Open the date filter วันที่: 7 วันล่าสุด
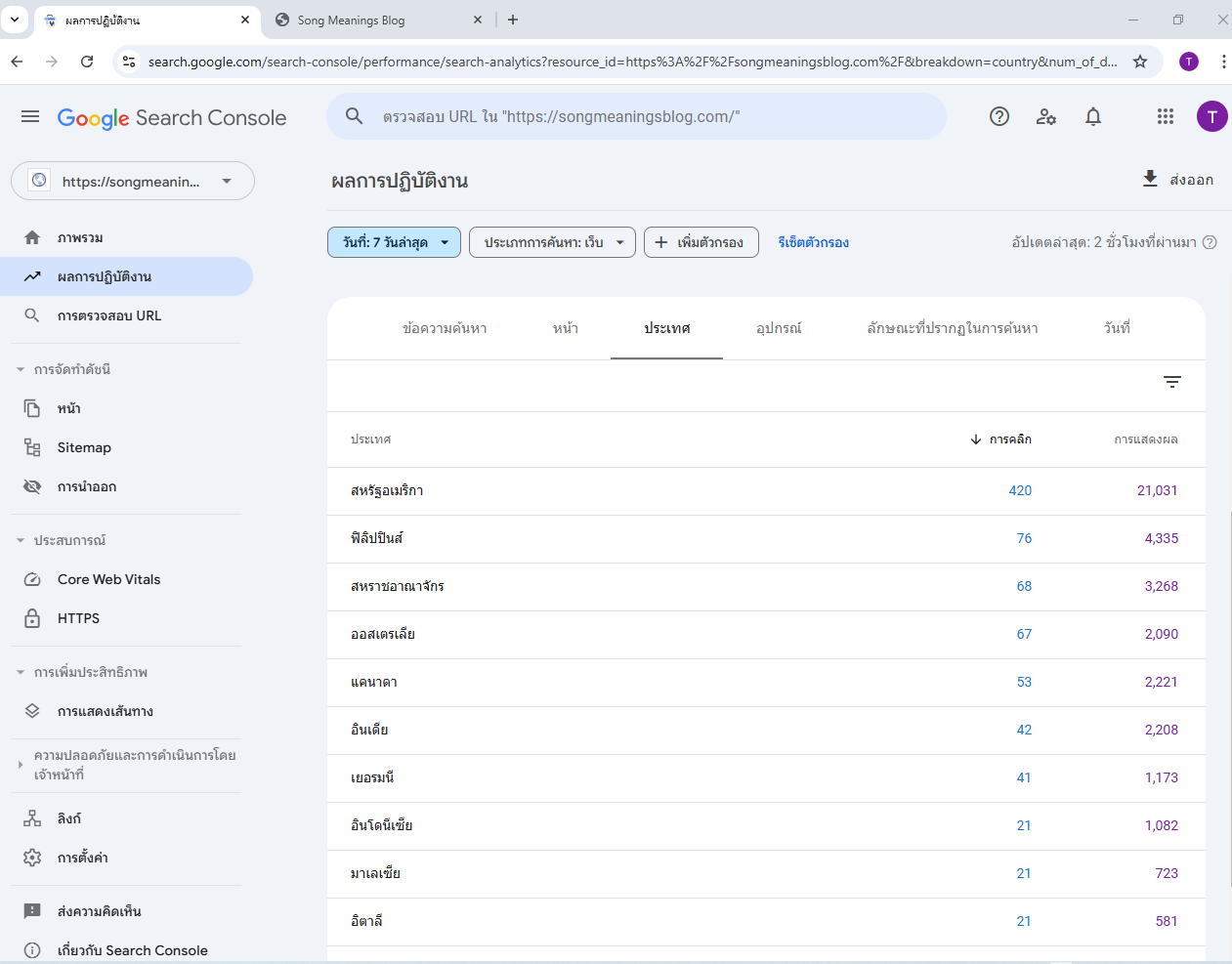The width and height of the screenshot is (1232, 964). (394, 242)
